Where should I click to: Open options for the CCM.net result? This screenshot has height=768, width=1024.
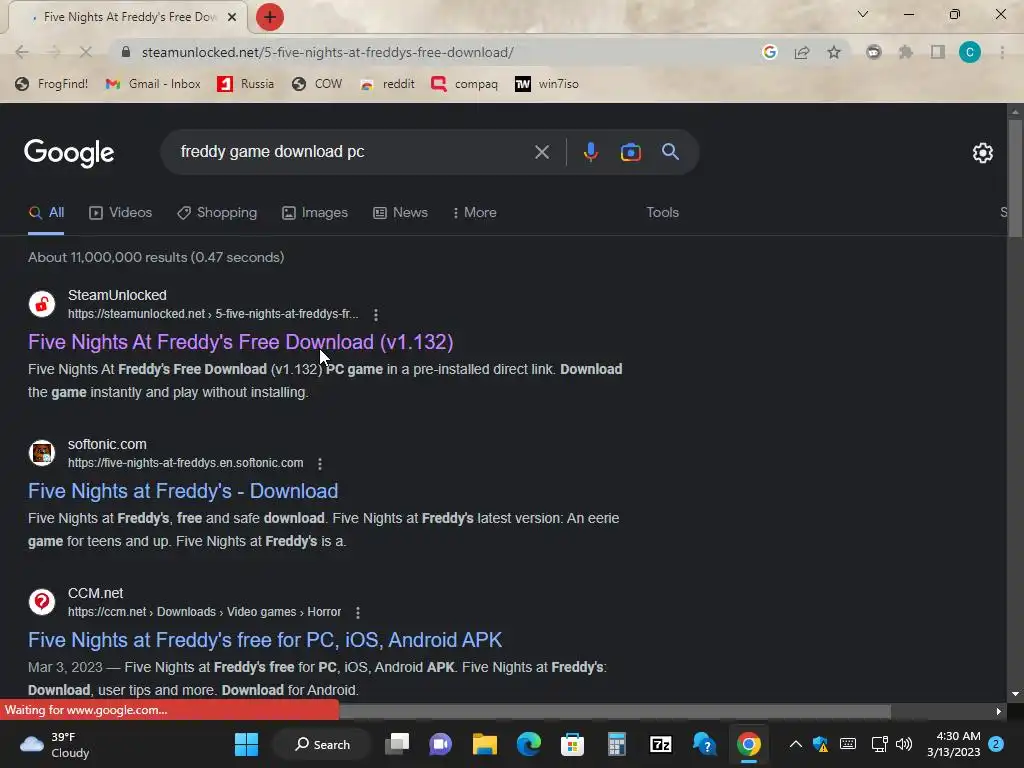[x=357, y=613]
